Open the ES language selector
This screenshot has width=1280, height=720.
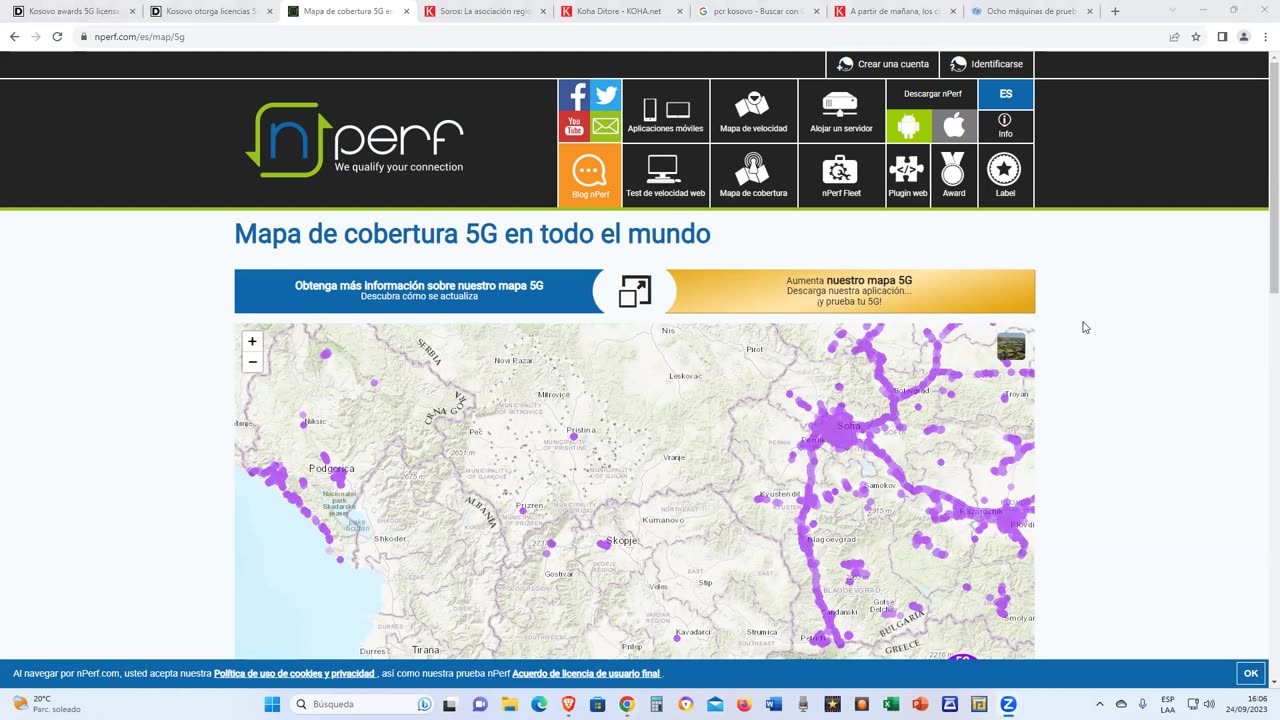(1006, 94)
